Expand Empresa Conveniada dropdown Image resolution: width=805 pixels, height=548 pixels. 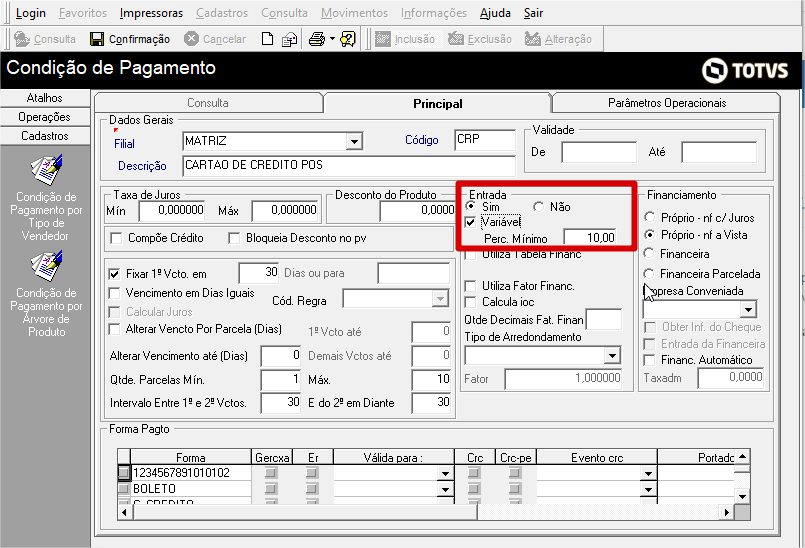(748, 310)
